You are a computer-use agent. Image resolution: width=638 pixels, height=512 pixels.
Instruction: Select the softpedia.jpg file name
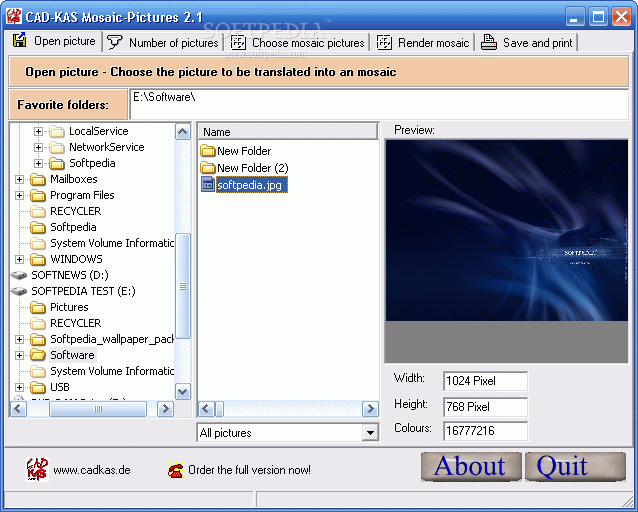tap(251, 185)
